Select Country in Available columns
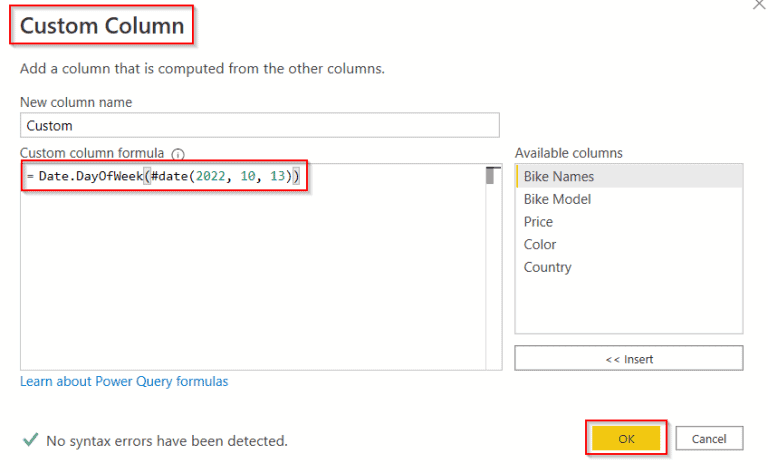 tap(629, 267)
